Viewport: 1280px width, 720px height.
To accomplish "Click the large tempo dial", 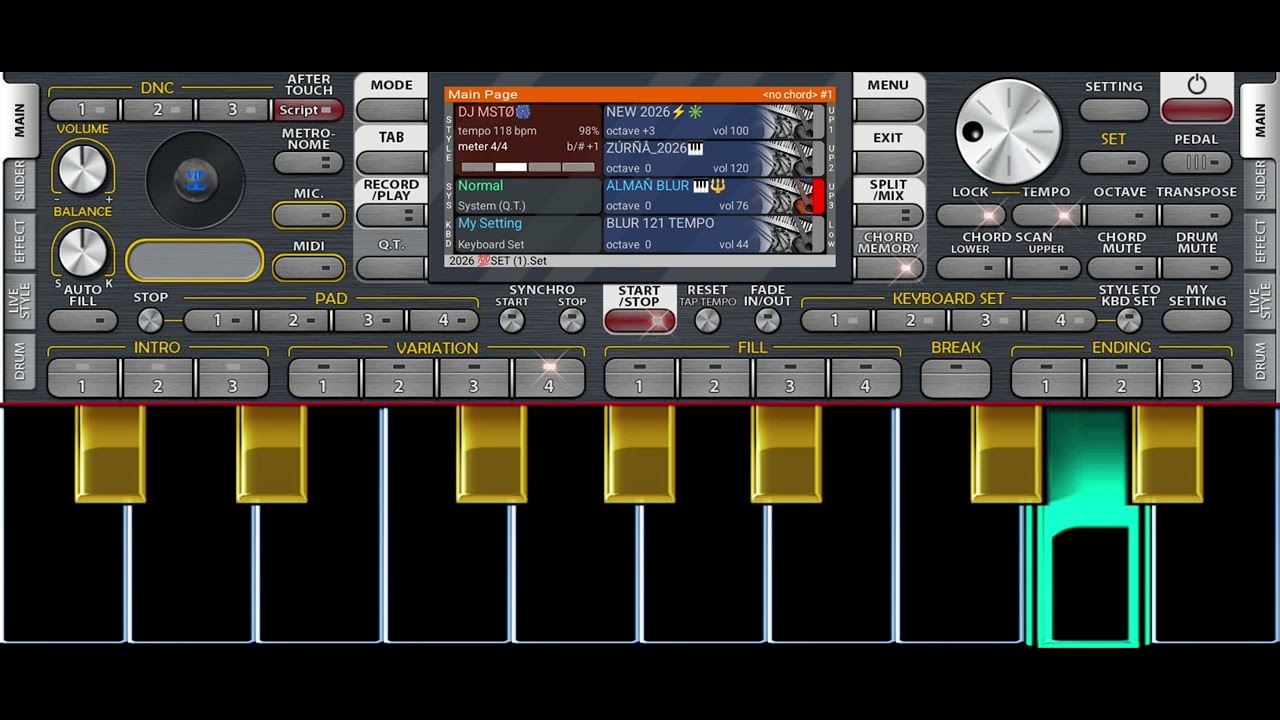I will tap(1008, 131).
